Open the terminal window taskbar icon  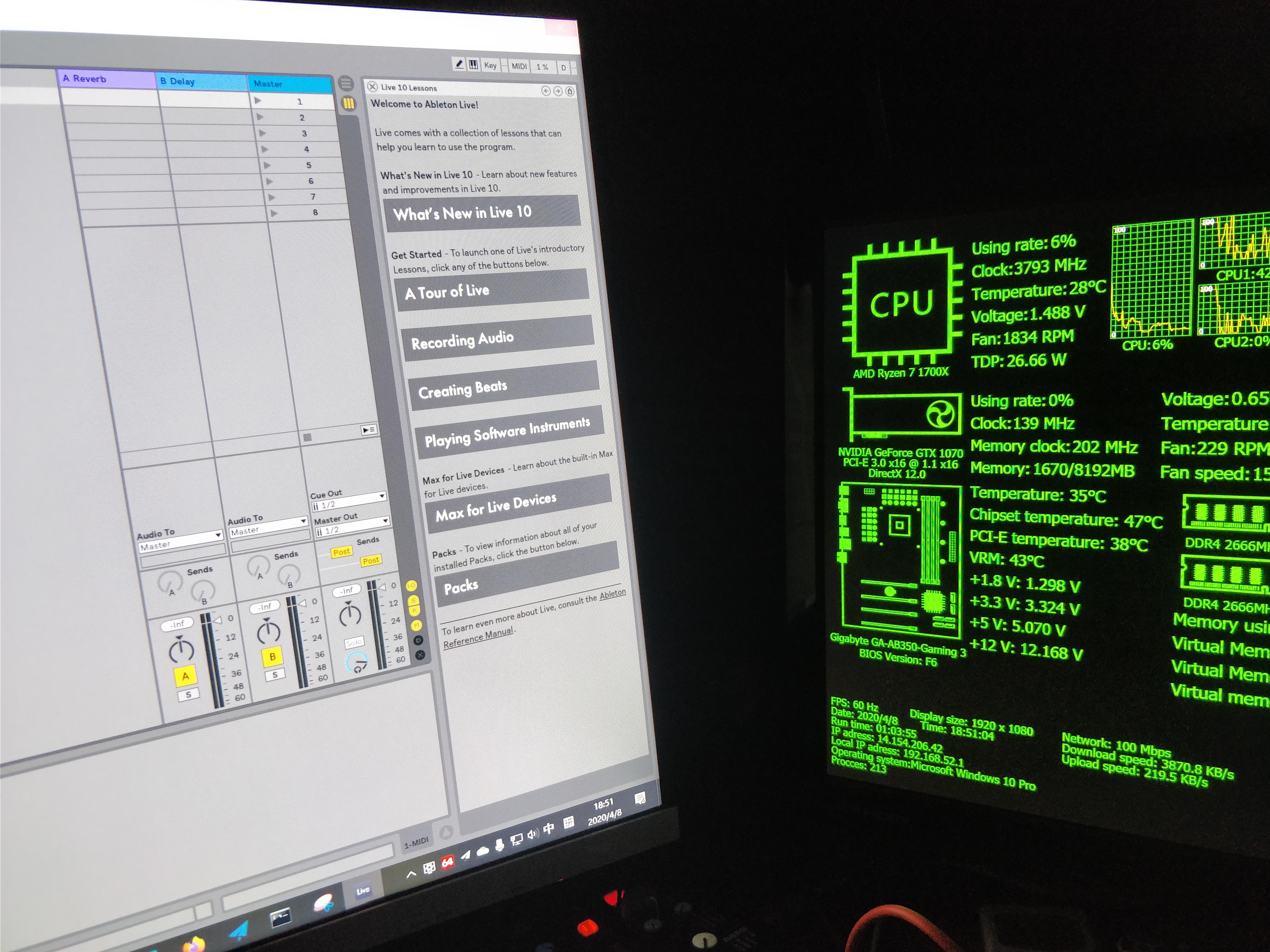[281, 918]
